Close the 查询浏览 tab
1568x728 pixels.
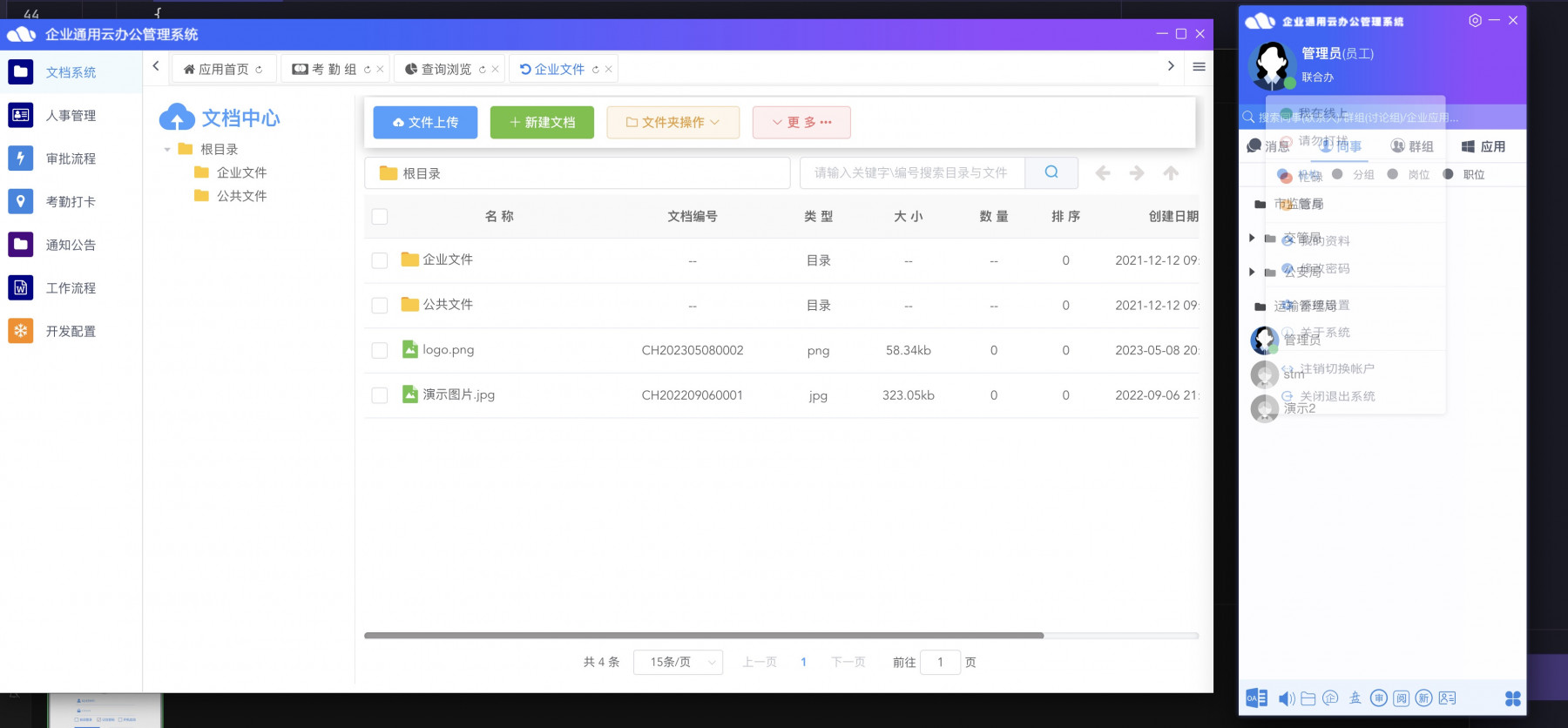coord(496,69)
